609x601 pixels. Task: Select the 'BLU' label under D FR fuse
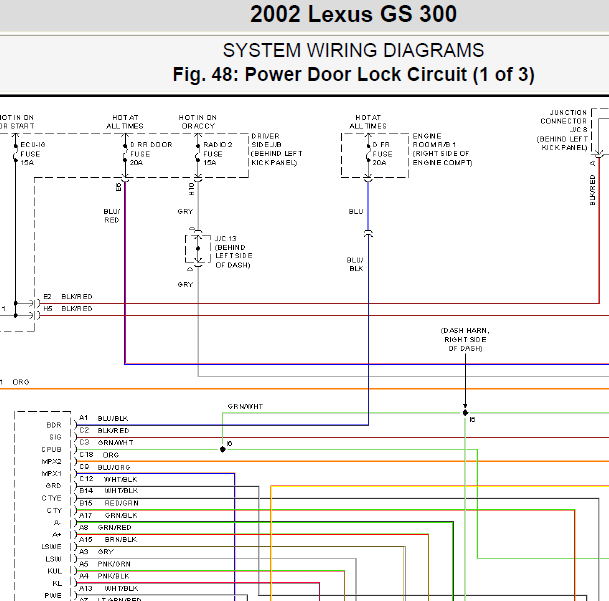click(x=356, y=211)
